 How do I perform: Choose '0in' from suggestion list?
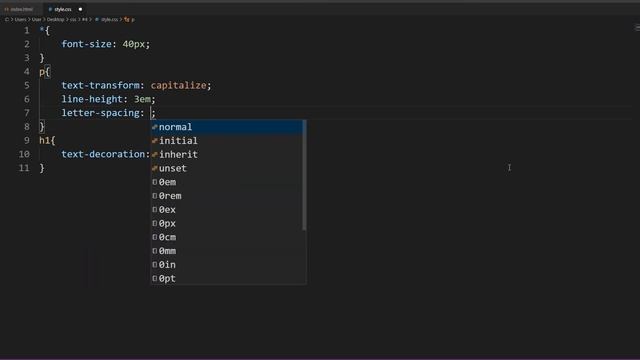coord(228,265)
